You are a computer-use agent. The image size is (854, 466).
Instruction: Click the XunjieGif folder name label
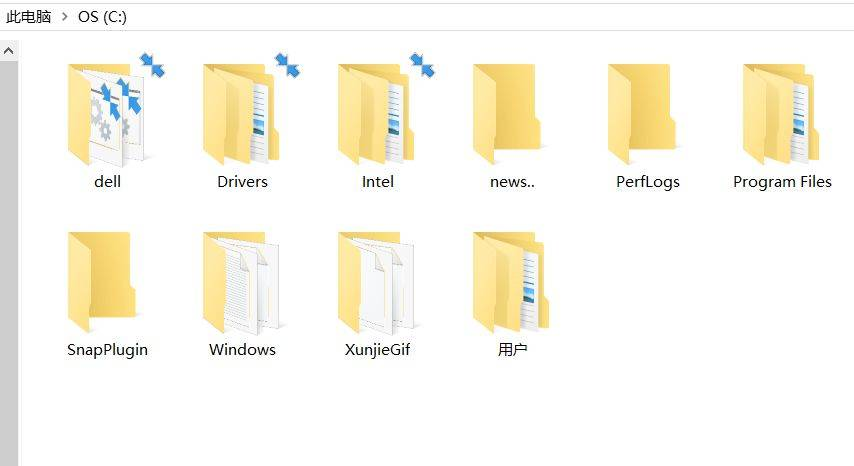[x=377, y=350]
